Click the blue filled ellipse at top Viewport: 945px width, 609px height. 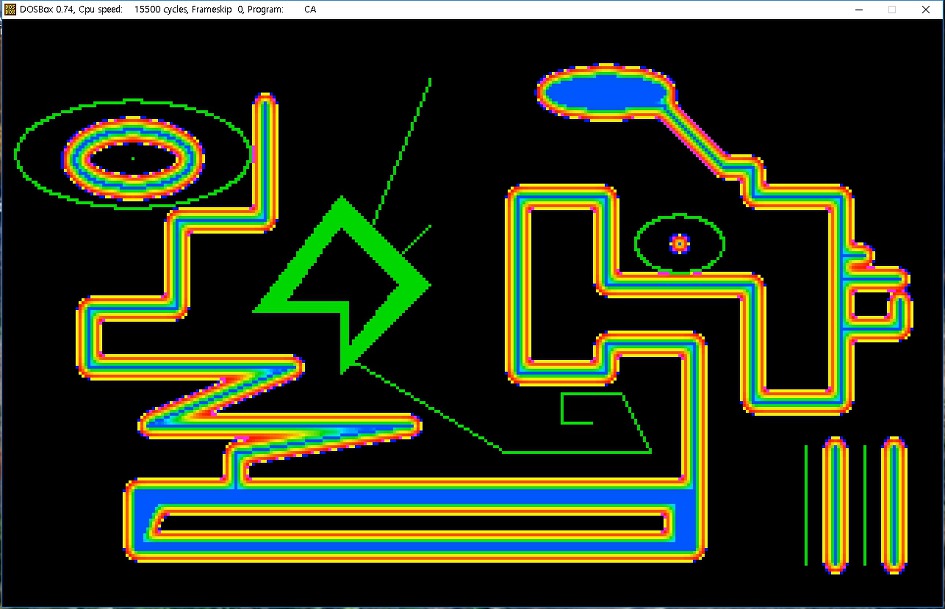605,93
